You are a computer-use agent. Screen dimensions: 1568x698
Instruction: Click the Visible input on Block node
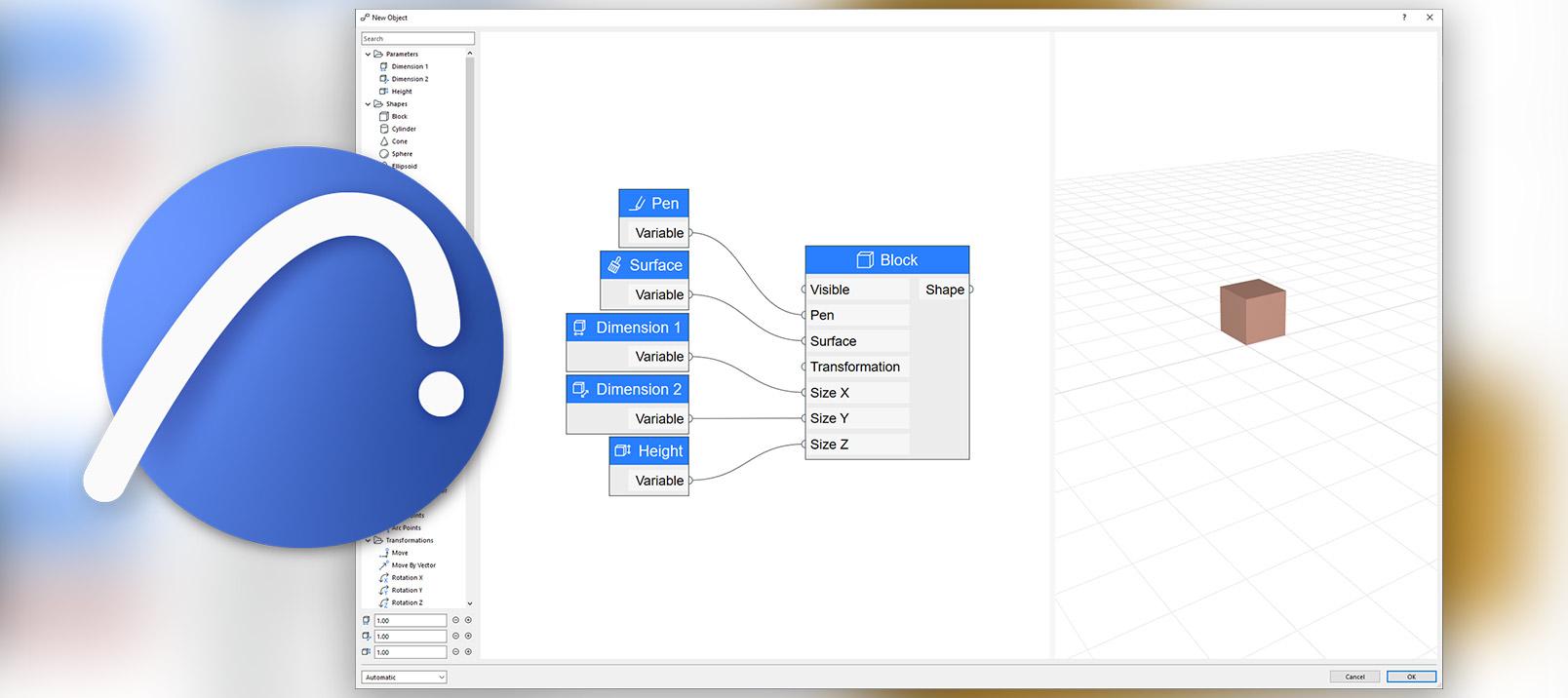[857, 290]
